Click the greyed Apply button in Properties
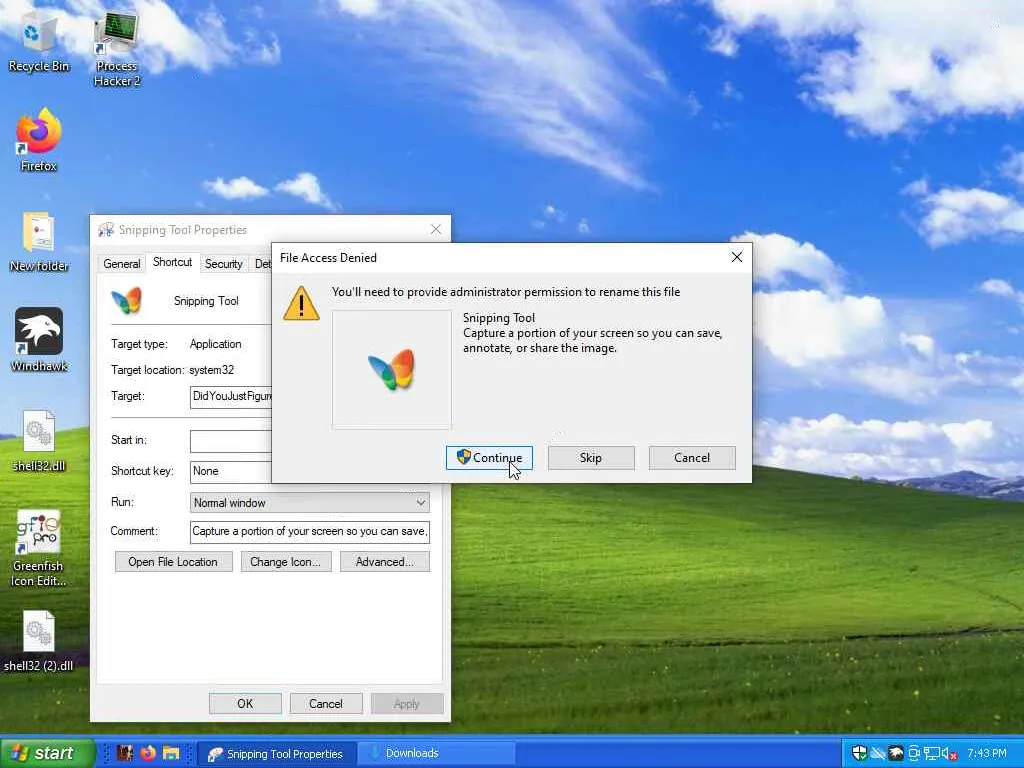 coord(407,703)
